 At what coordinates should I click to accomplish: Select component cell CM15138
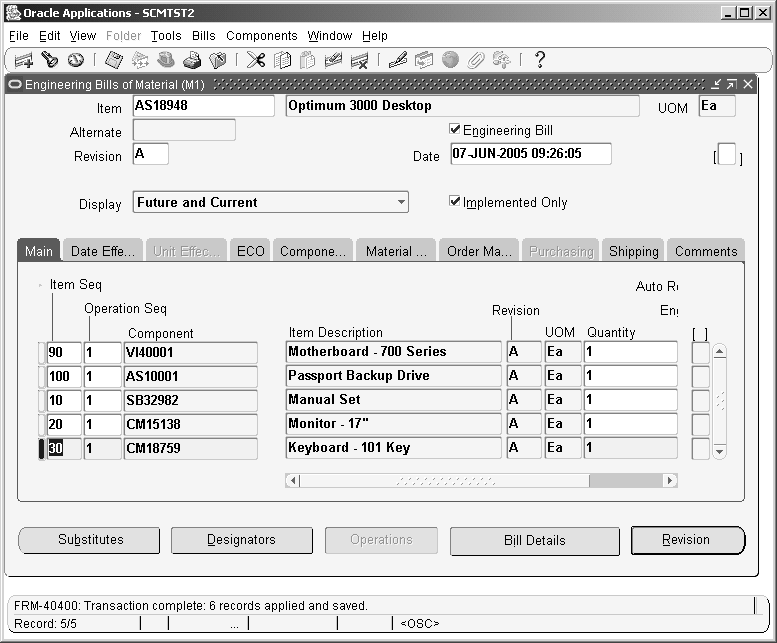click(190, 424)
